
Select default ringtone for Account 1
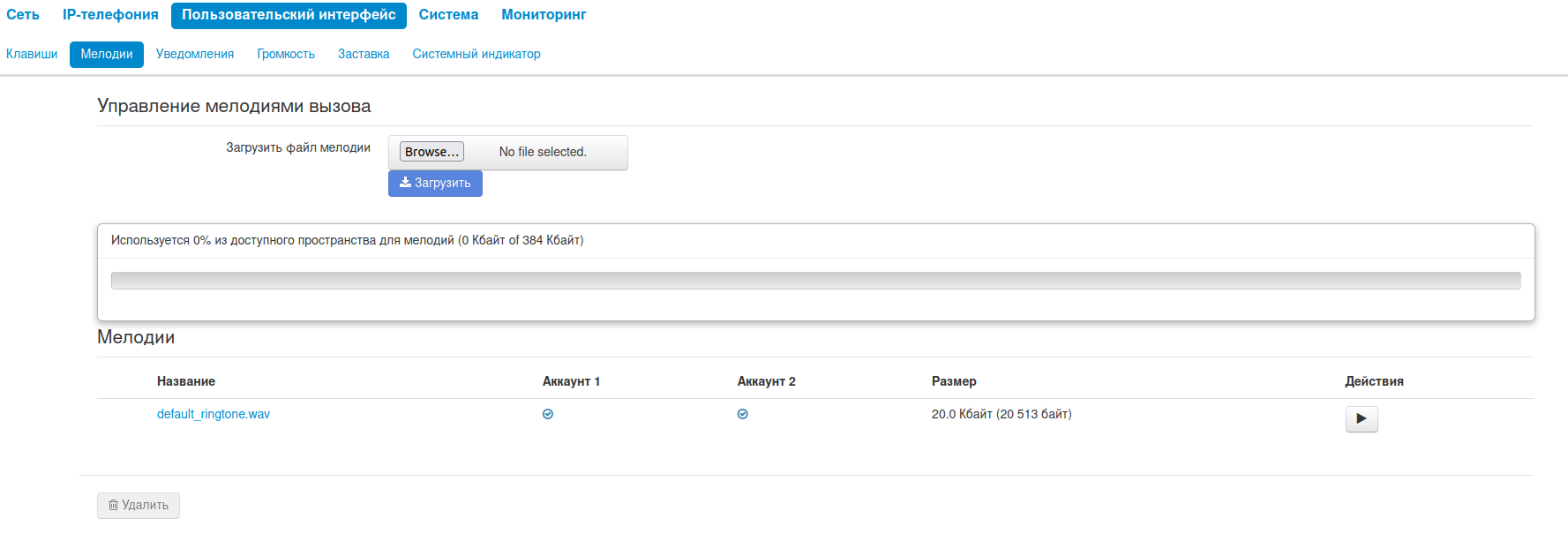[548, 414]
